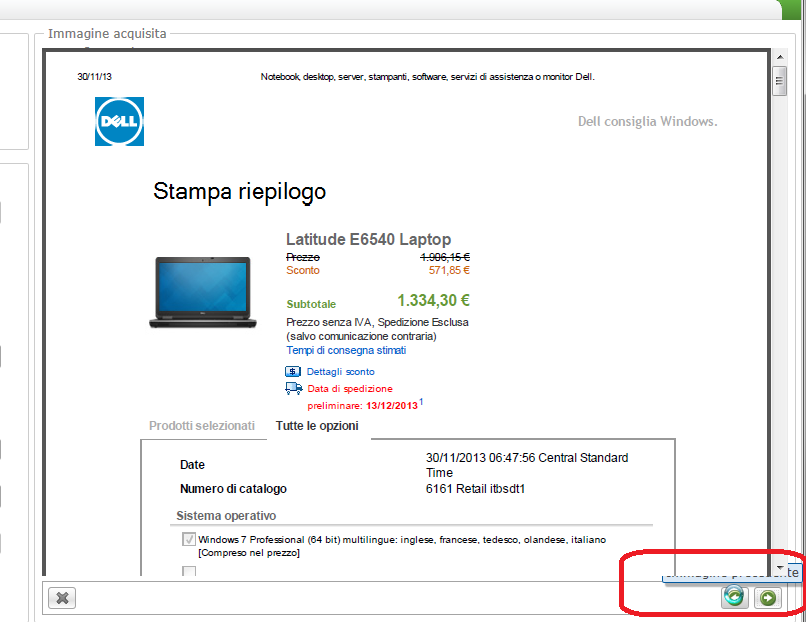Click the green circular refresh arrows icon
This screenshot has width=806, height=622.
point(734,596)
